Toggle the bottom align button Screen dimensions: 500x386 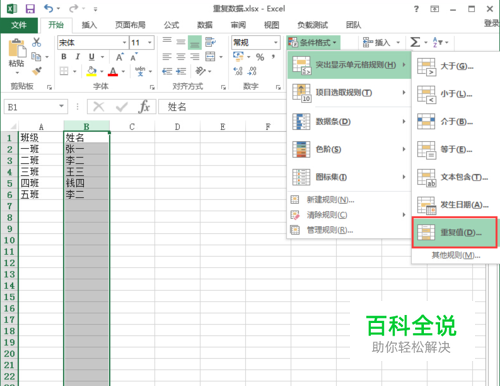(x=195, y=42)
